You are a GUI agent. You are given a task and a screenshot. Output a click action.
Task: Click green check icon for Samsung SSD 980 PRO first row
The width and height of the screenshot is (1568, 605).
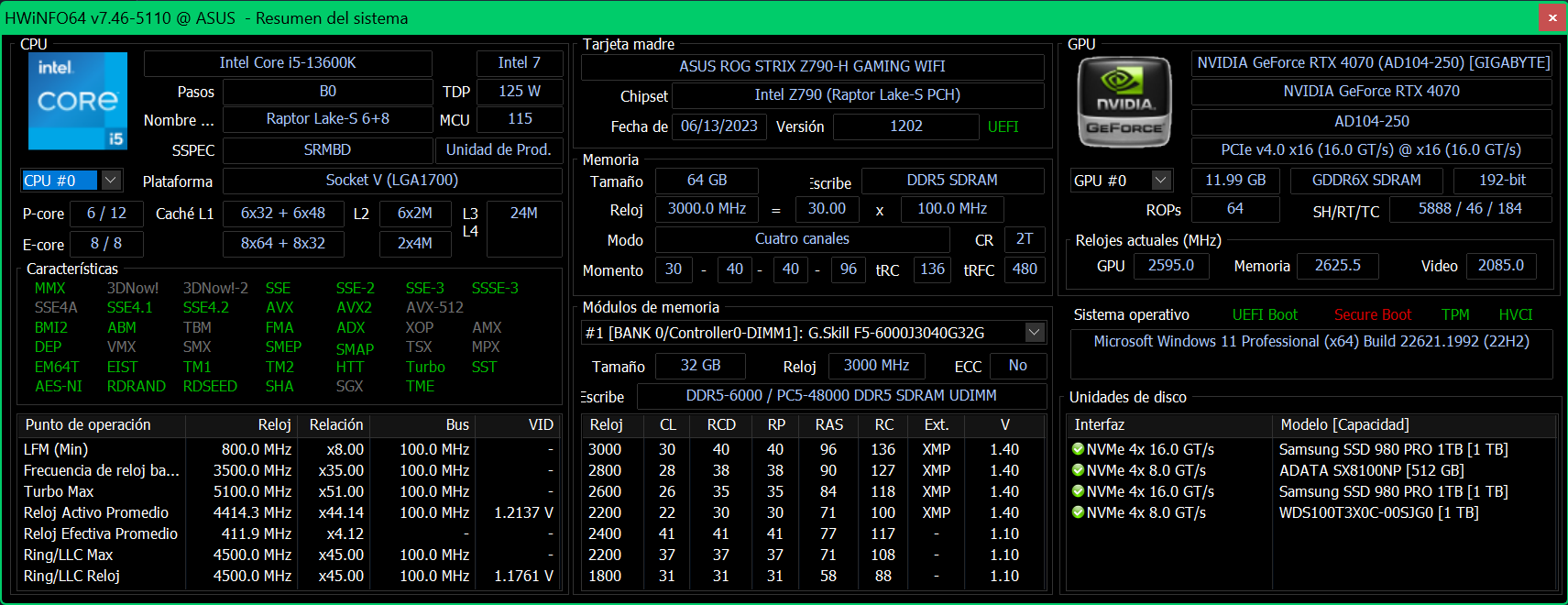click(x=1079, y=449)
